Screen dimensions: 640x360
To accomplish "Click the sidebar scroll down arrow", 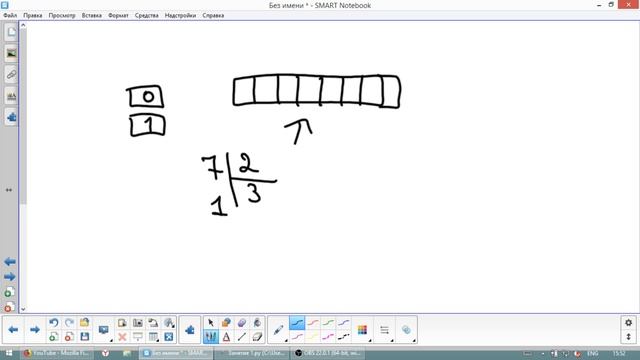I will click(x=23, y=309).
